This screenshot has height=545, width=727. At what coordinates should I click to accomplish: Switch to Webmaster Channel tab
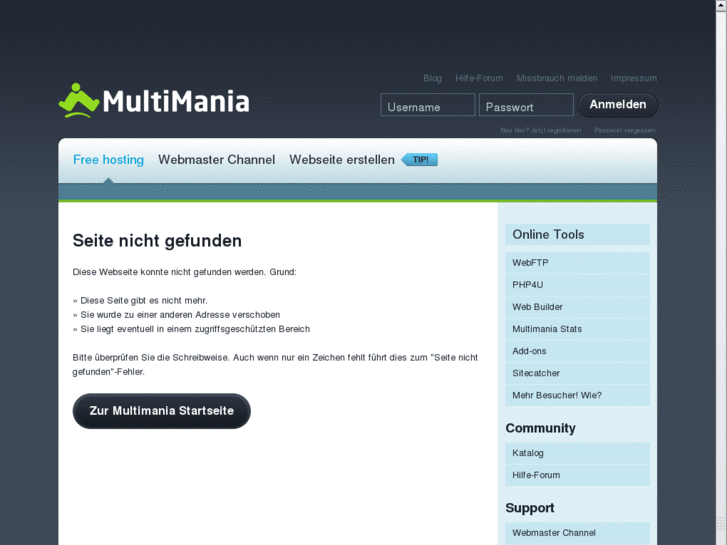click(217, 160)
